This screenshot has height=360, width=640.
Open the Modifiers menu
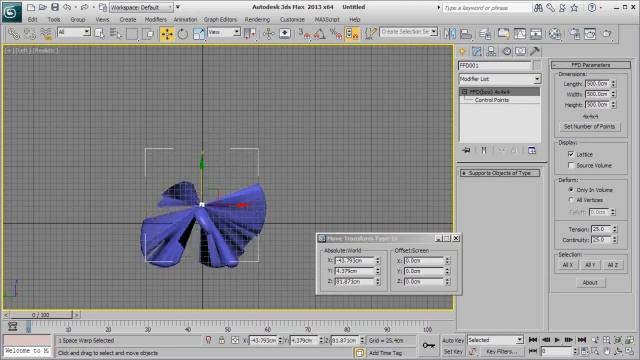click(x=156, y=19)
